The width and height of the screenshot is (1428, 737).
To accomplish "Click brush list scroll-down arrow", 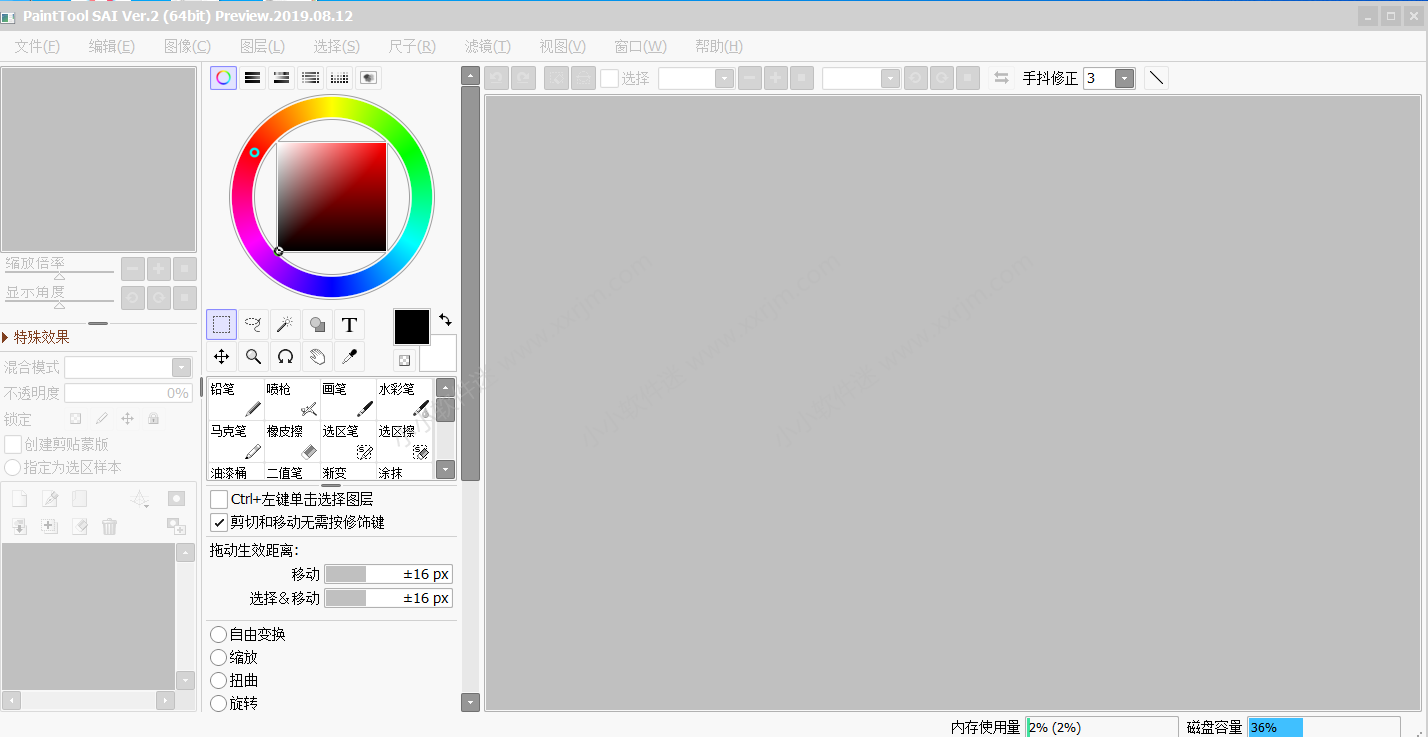I will pyautogui.click(x=446, y=469).
